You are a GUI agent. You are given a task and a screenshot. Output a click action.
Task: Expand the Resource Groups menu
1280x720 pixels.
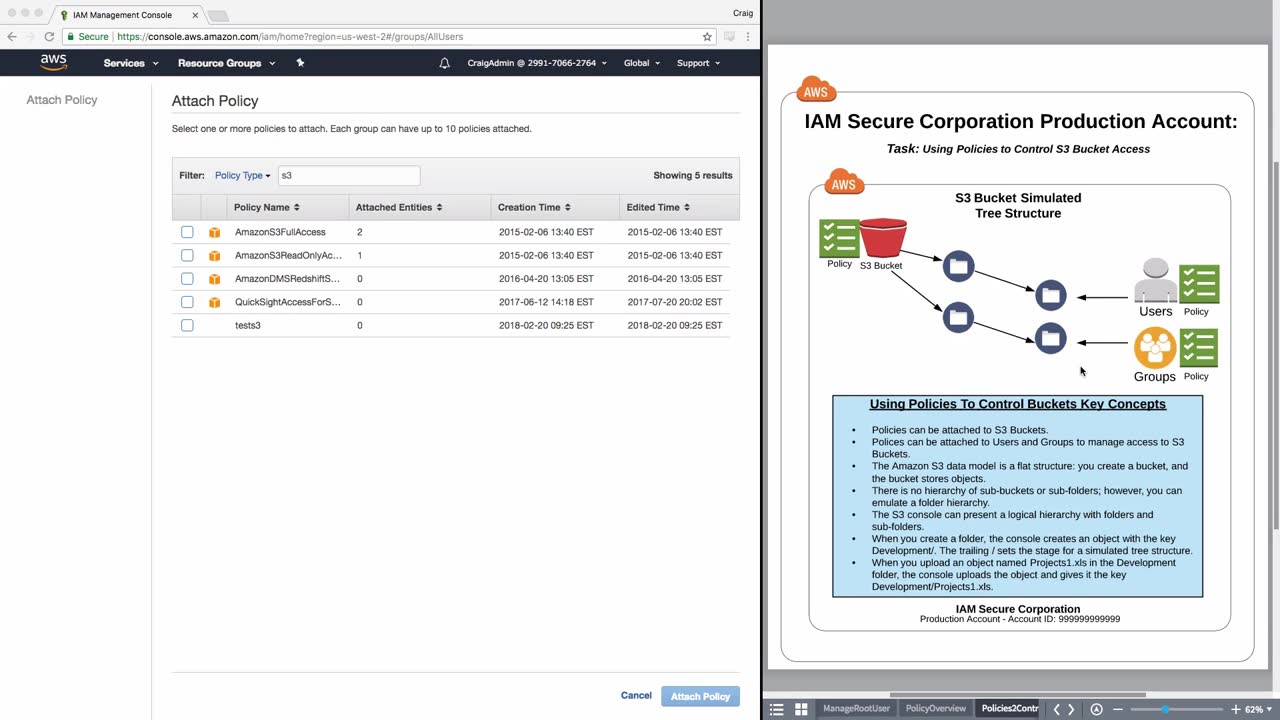pos(226,63)
